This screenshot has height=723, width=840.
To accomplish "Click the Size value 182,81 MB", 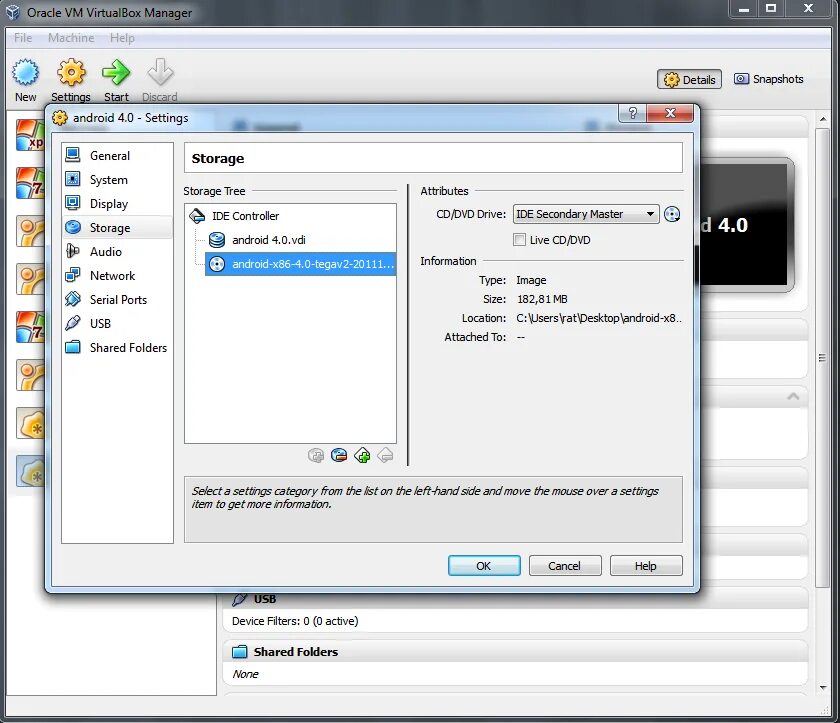I will pyautogui.click(x=542, y=299).
